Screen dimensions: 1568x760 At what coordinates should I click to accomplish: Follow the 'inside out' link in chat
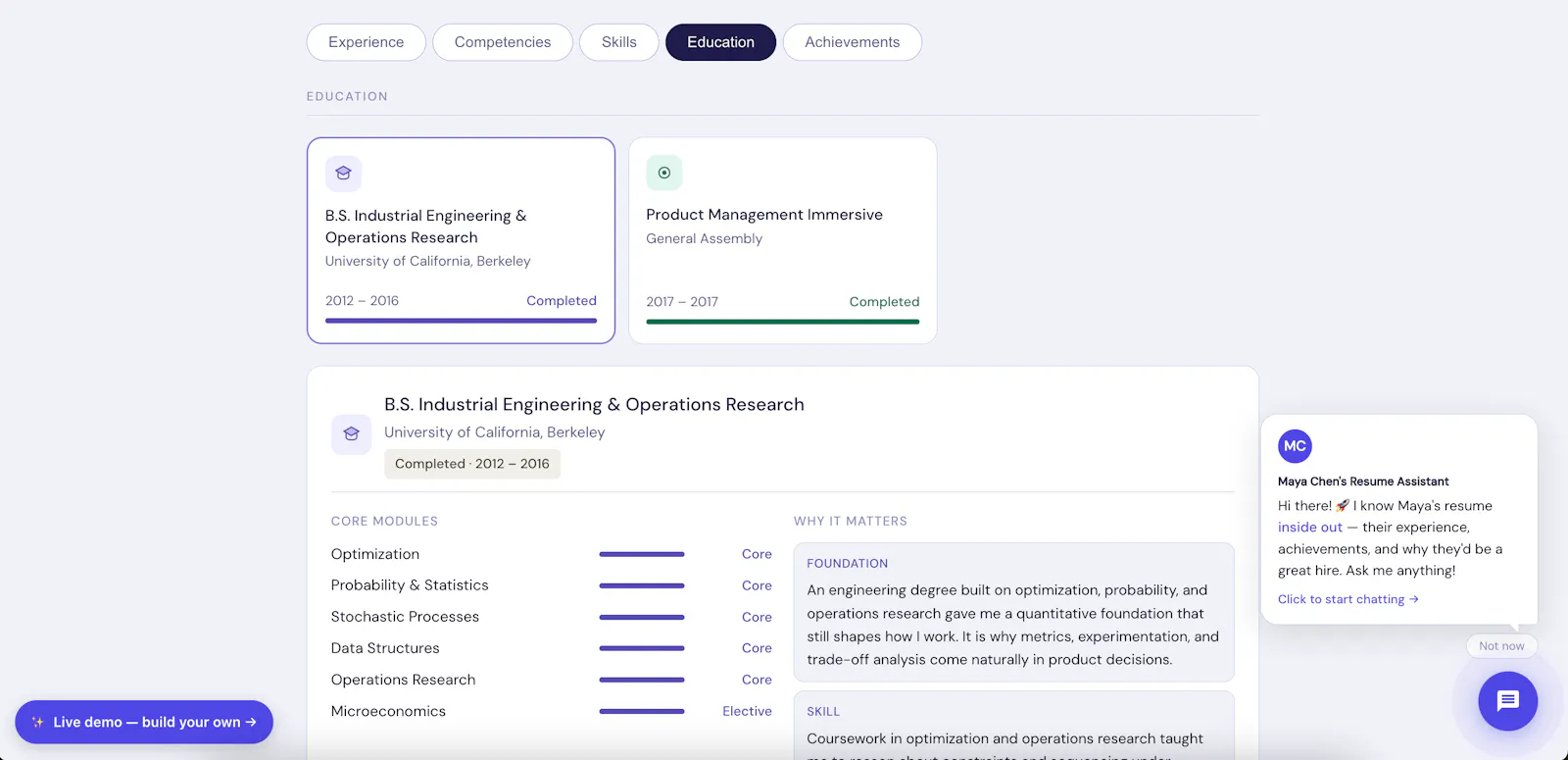tap(1309, 528)
